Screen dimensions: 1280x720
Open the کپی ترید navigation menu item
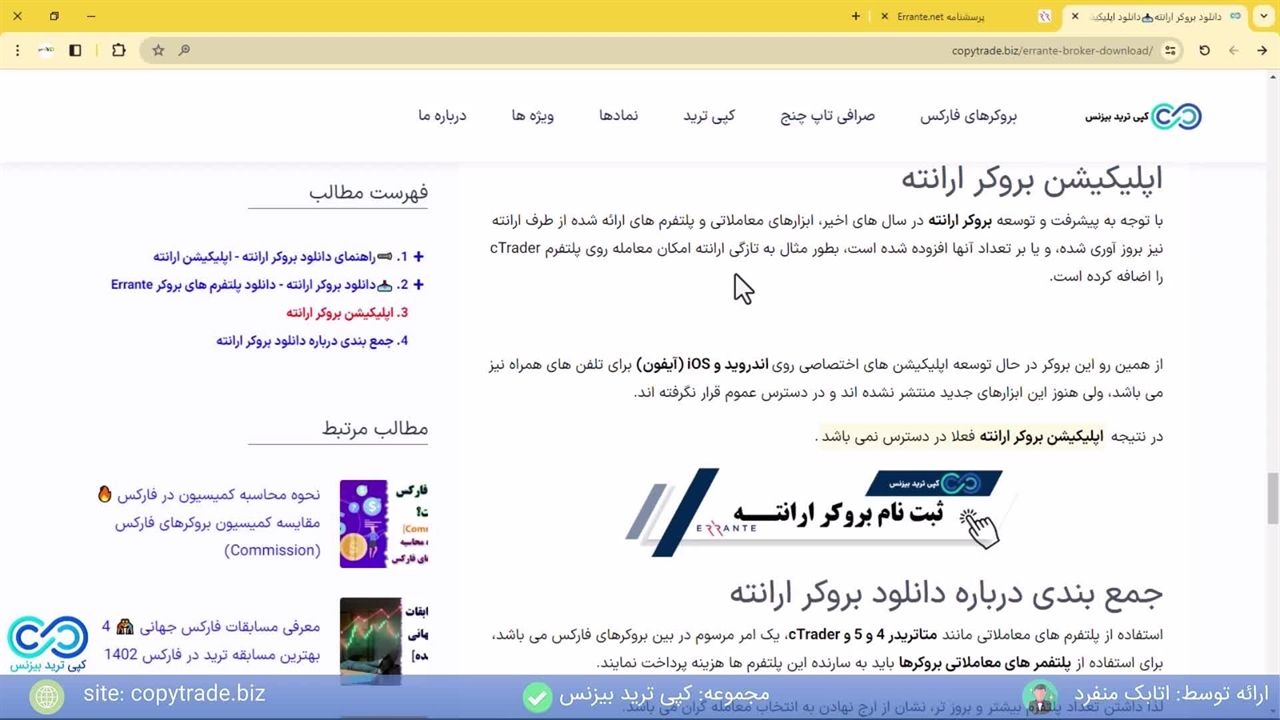(709, 116)
